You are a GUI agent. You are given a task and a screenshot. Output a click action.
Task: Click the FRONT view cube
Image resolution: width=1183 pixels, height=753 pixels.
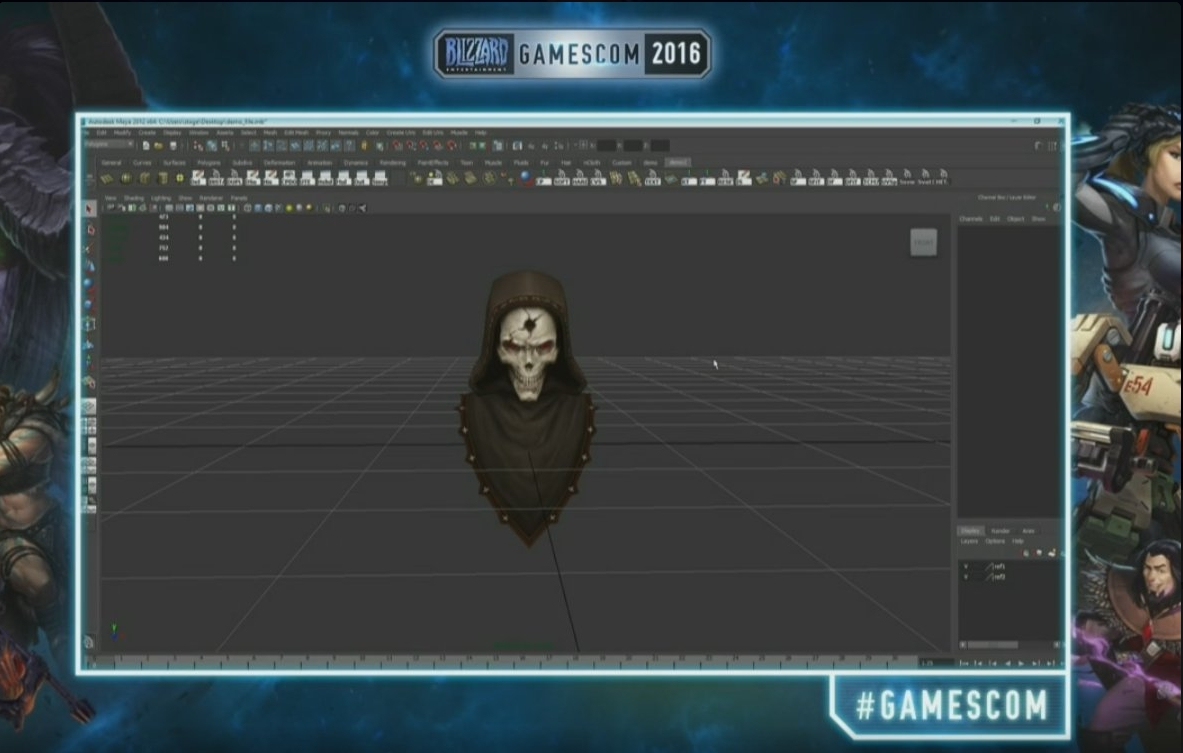tap(923, 242)
